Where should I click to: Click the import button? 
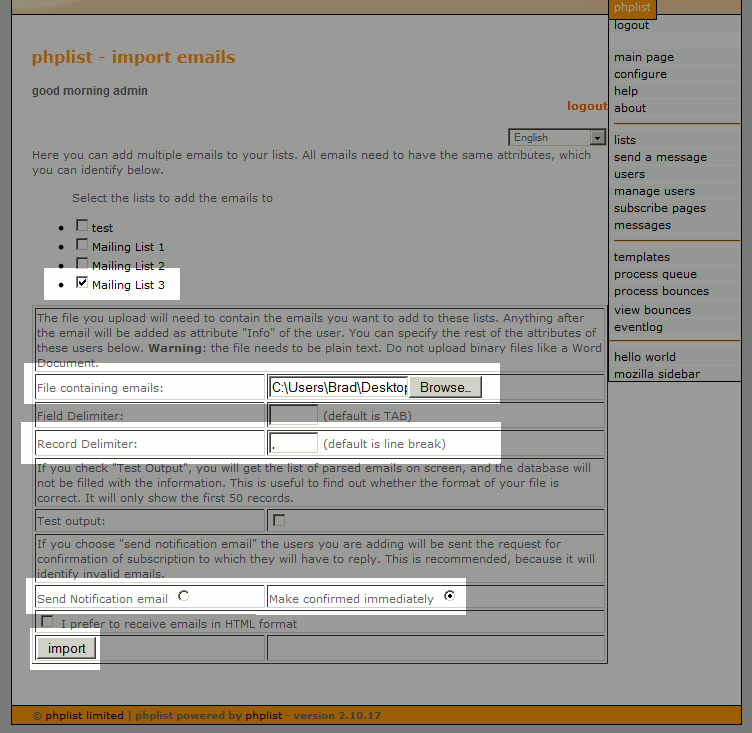[66, 649]
